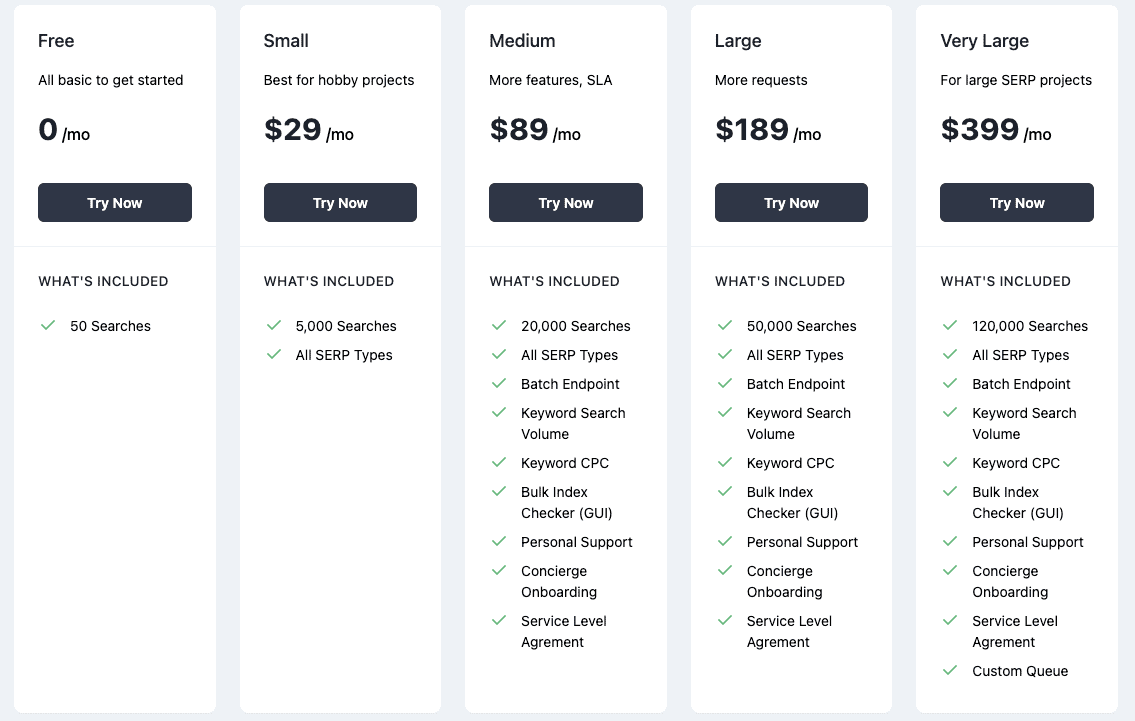This screenshot has height=721, width=1135.
Task: Click Try Now on the Medium plan
Action: tap(565, 202)
